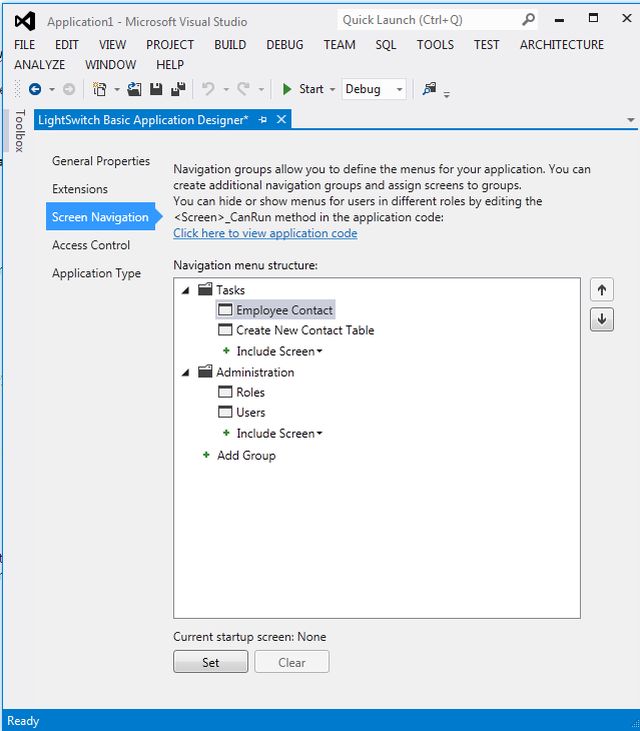Click the Quick Launch magnifier icon
This screenshot has width=640, height=731.
pos(528,20)
